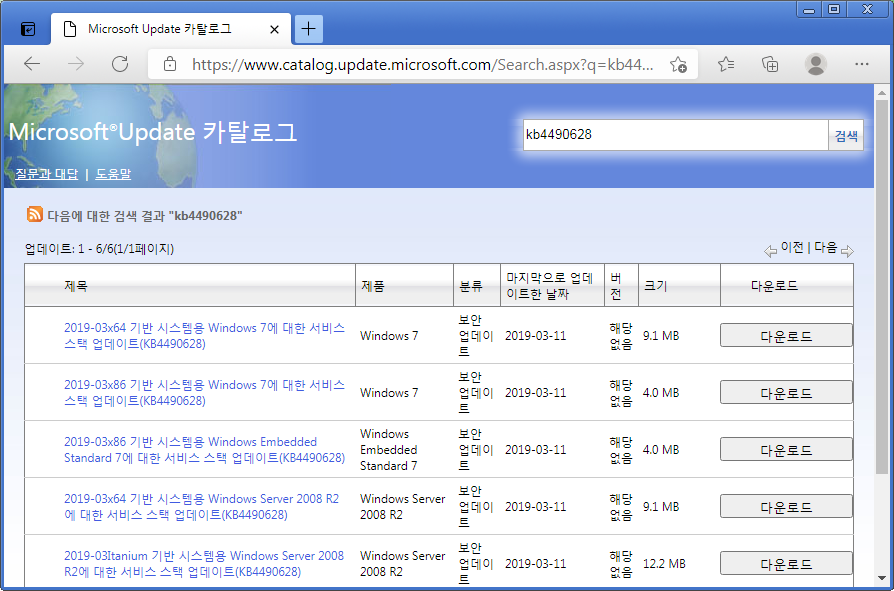Open browser settings and more menu

(x=862, y=64)
